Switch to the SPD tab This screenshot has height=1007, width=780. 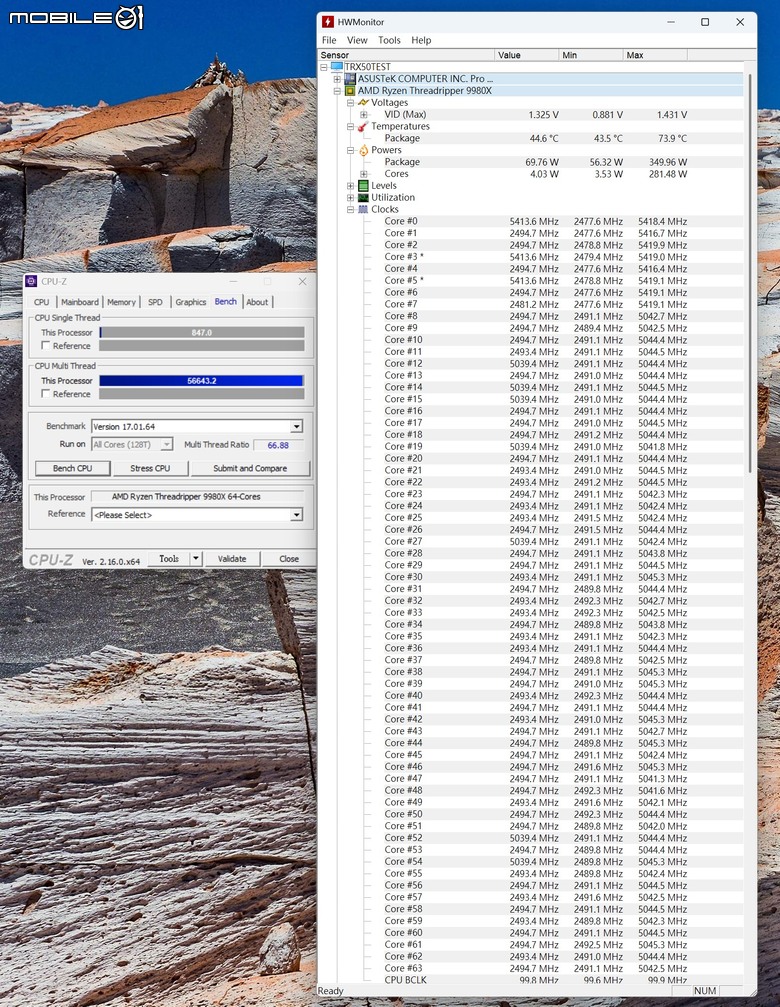[155, 302]
